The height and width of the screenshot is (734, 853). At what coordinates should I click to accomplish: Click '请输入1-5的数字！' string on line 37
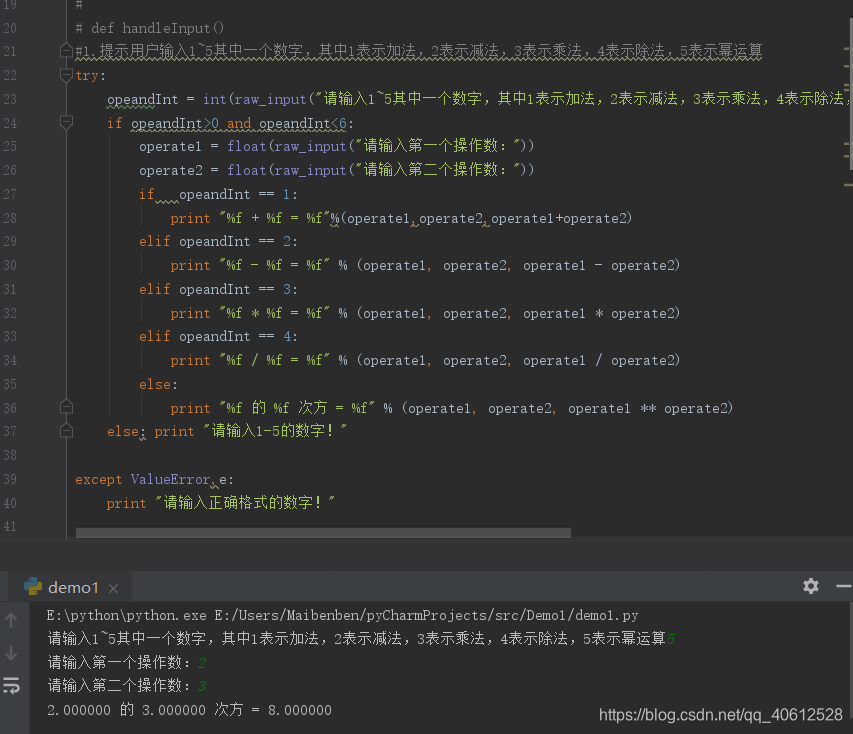(275, 431)
